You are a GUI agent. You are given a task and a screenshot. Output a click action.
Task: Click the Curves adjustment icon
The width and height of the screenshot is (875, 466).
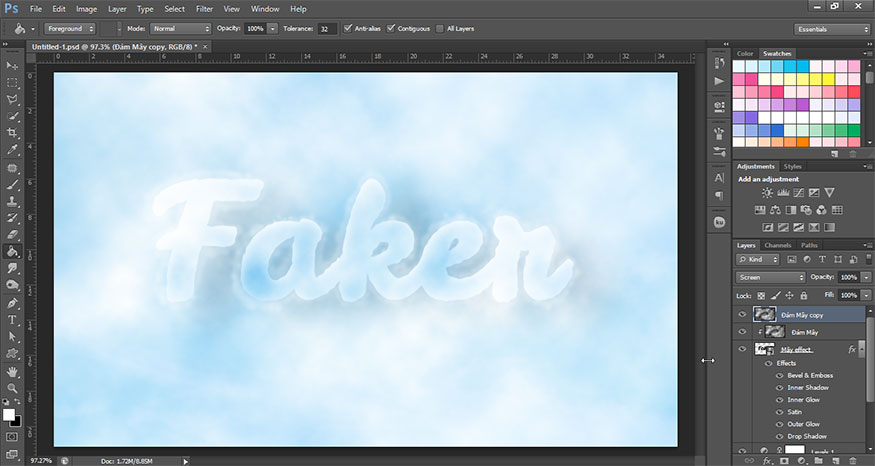[x=799, y=193]
